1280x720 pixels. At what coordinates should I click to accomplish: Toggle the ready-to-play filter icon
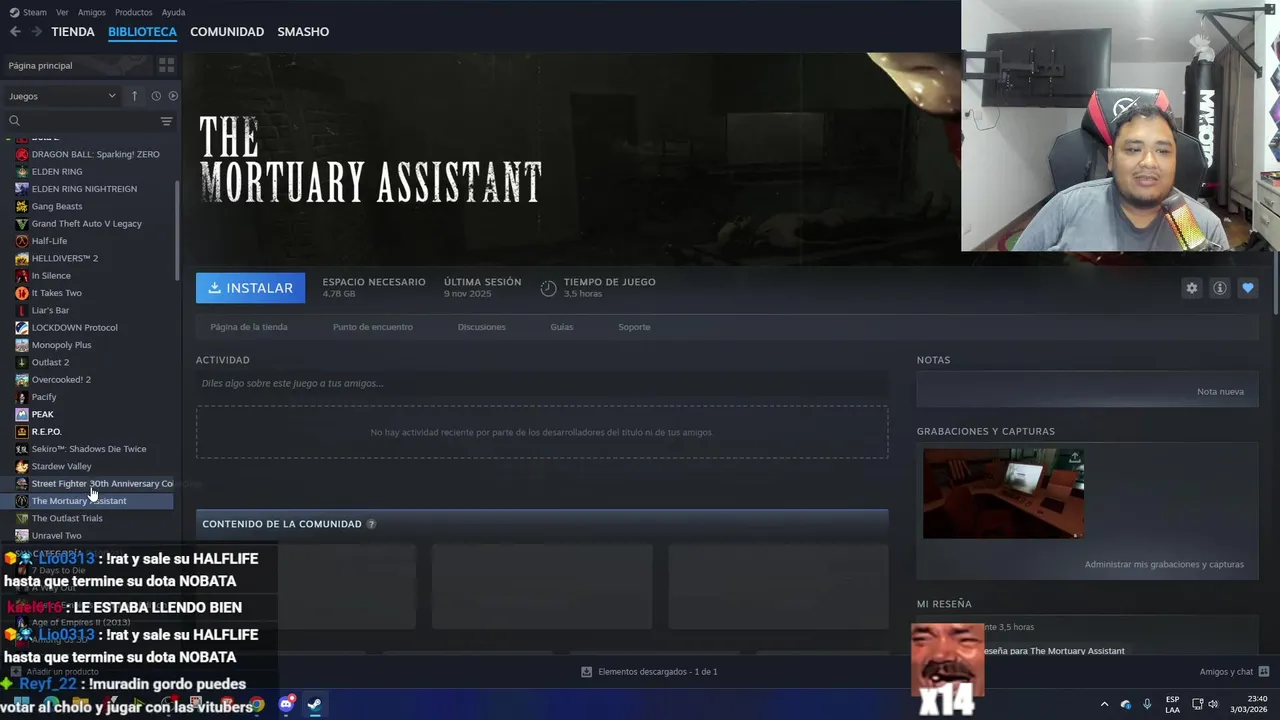[173, 96]
